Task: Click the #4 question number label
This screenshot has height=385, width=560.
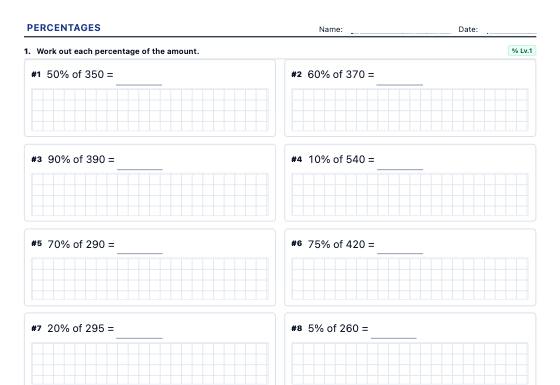Action: (296, 159)
